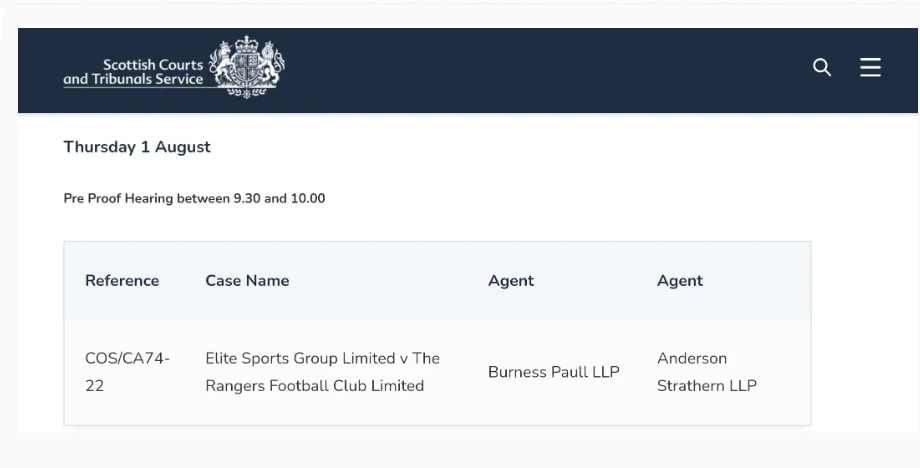
Task: Click the Elite Sports Group Limited line
Action: [x=322, y=358]
